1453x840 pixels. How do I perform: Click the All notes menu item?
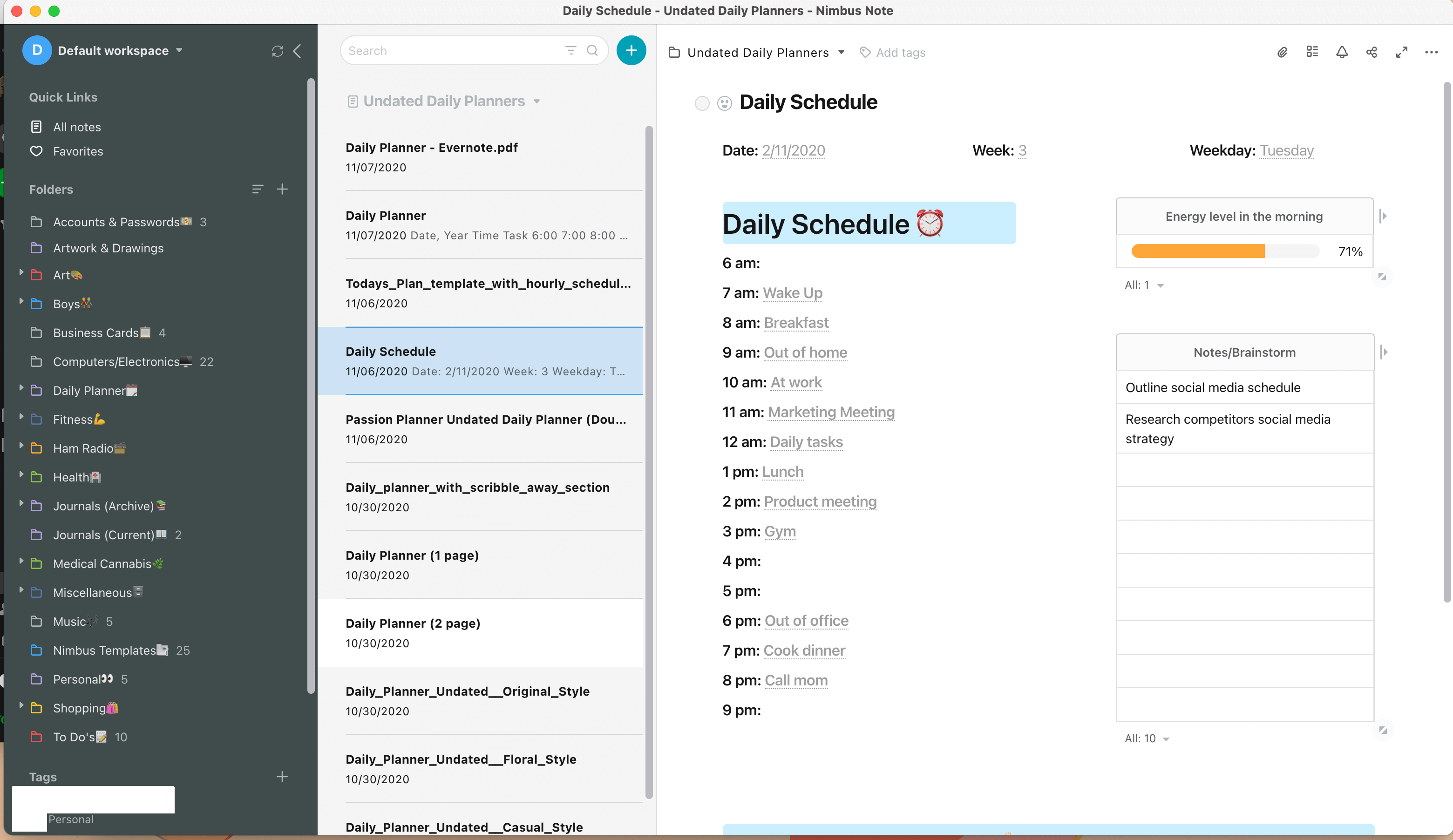click(x=77, y=126)
